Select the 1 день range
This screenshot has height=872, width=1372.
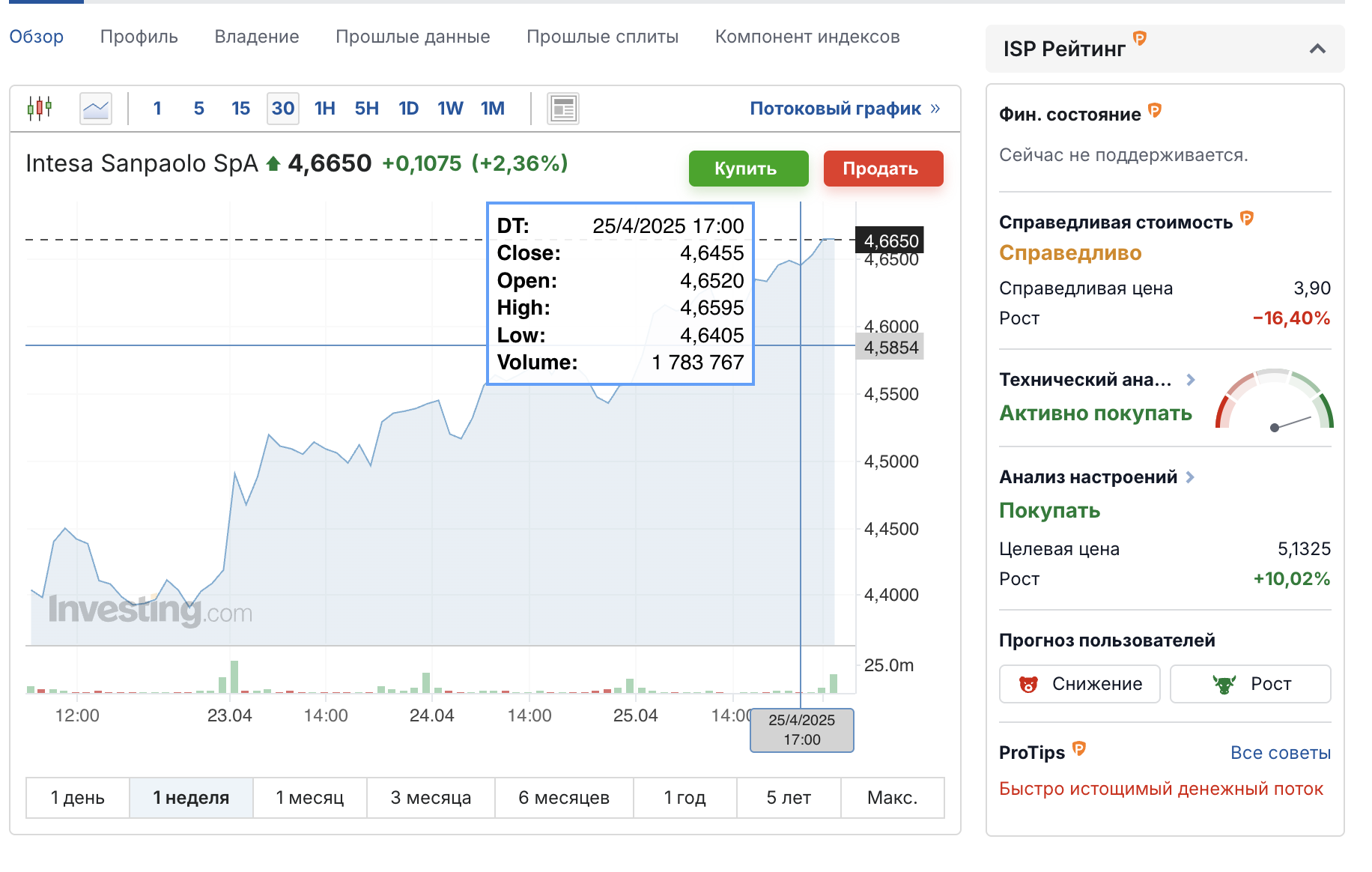[x=77, y=798]
